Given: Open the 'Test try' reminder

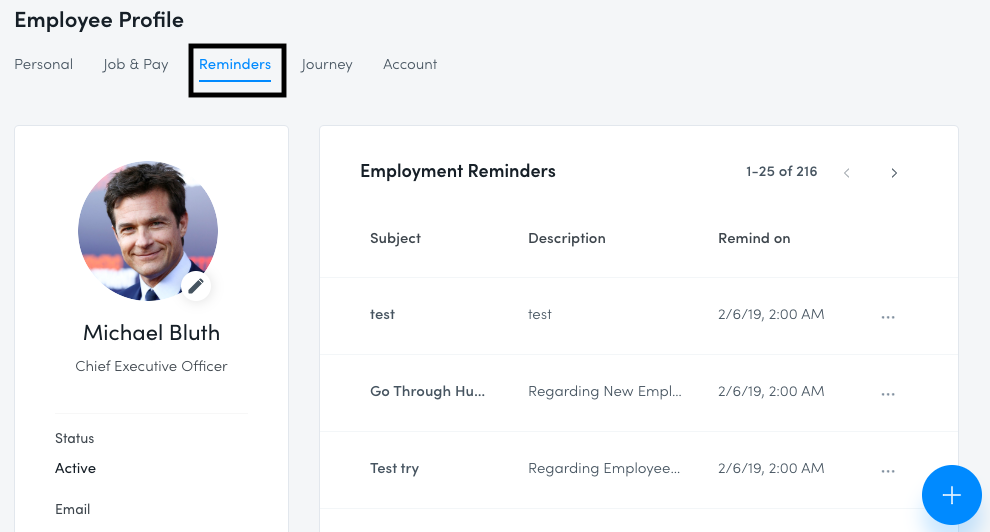Looking at the screenshot, I should (639, 470).
